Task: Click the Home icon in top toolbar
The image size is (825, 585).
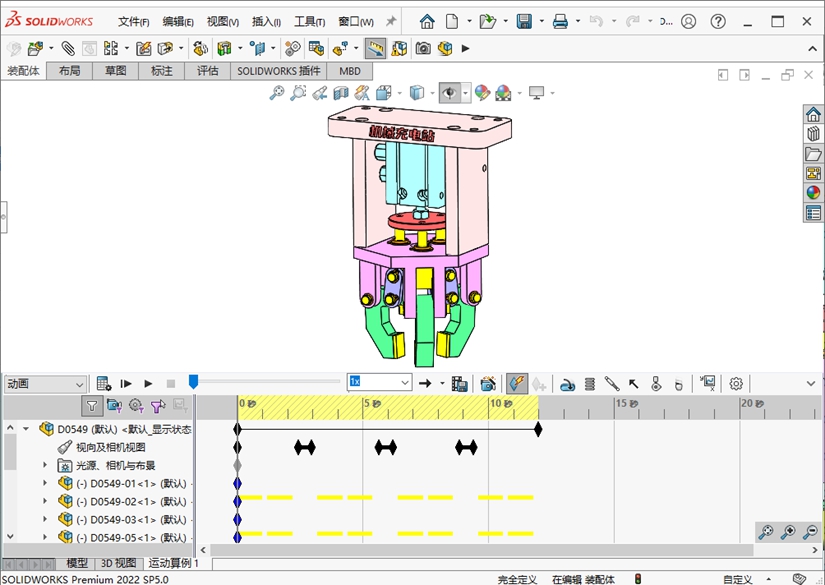Action: tap(427, 21)
